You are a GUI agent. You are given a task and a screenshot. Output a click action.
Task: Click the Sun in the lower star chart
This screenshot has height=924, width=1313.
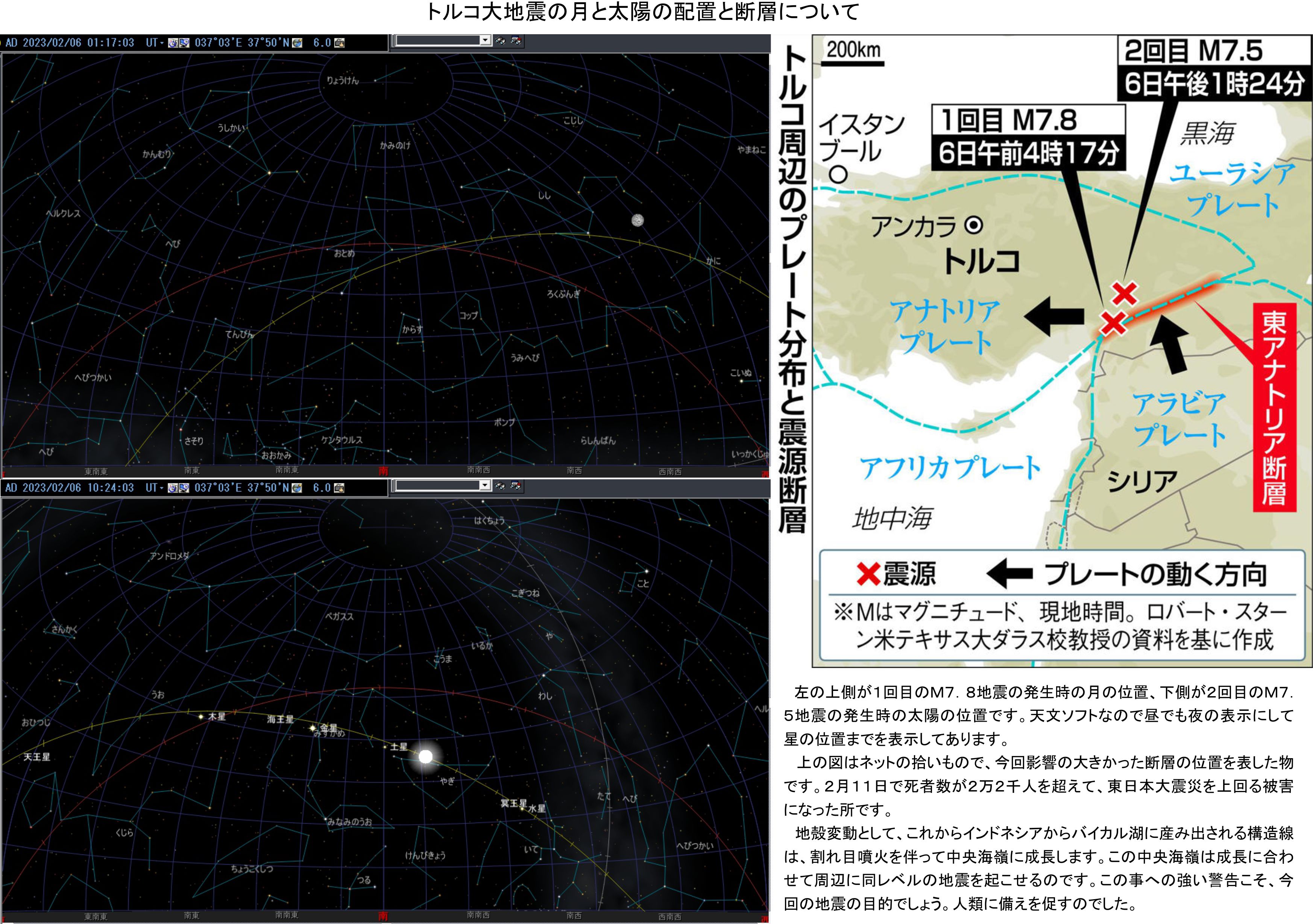[425, 757]
